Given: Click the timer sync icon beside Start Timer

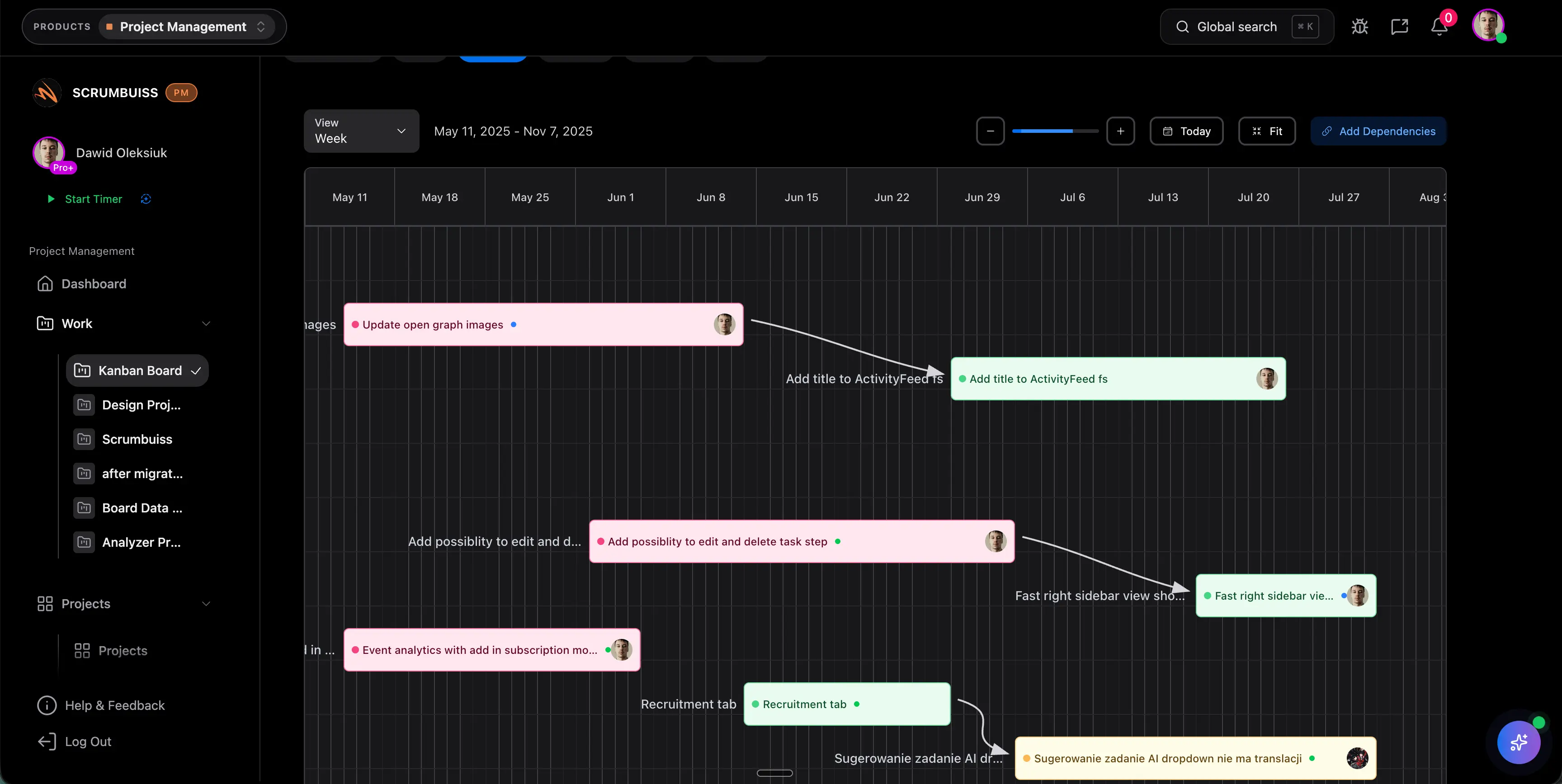Looking at the screenshot, I should [x=145, y=199].
